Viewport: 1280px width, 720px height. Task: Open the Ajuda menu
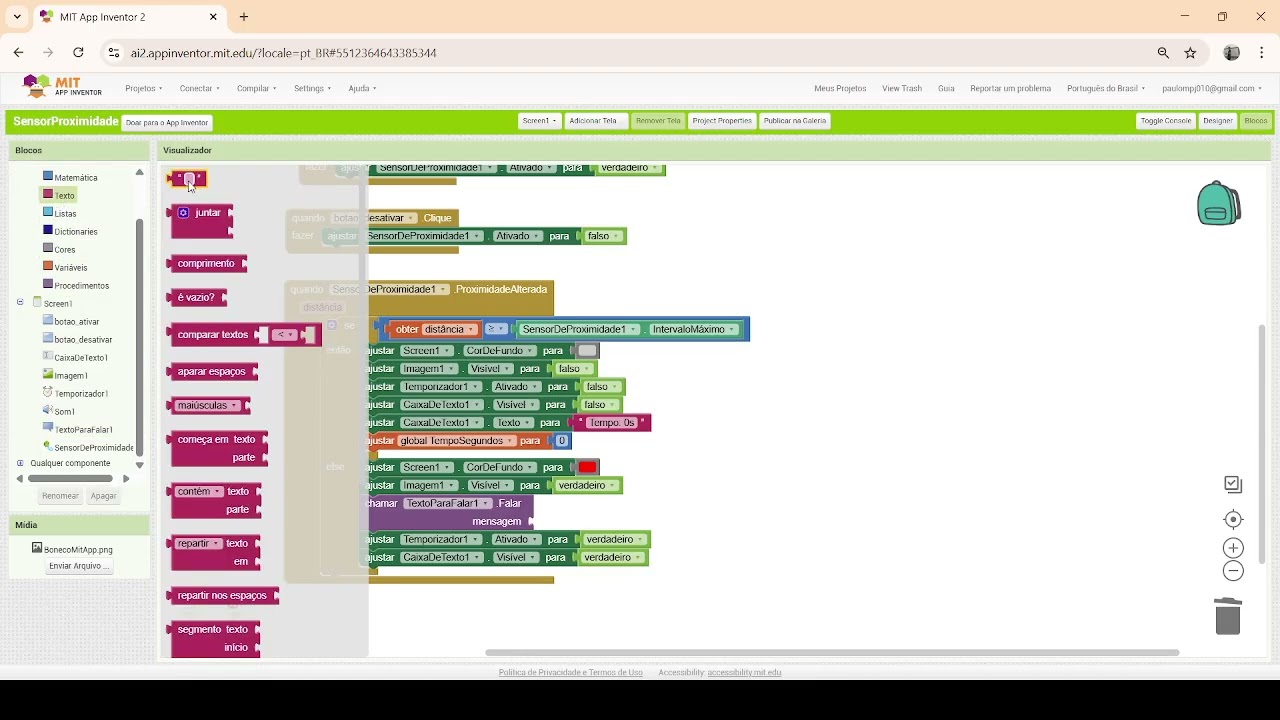coord(362,88)
